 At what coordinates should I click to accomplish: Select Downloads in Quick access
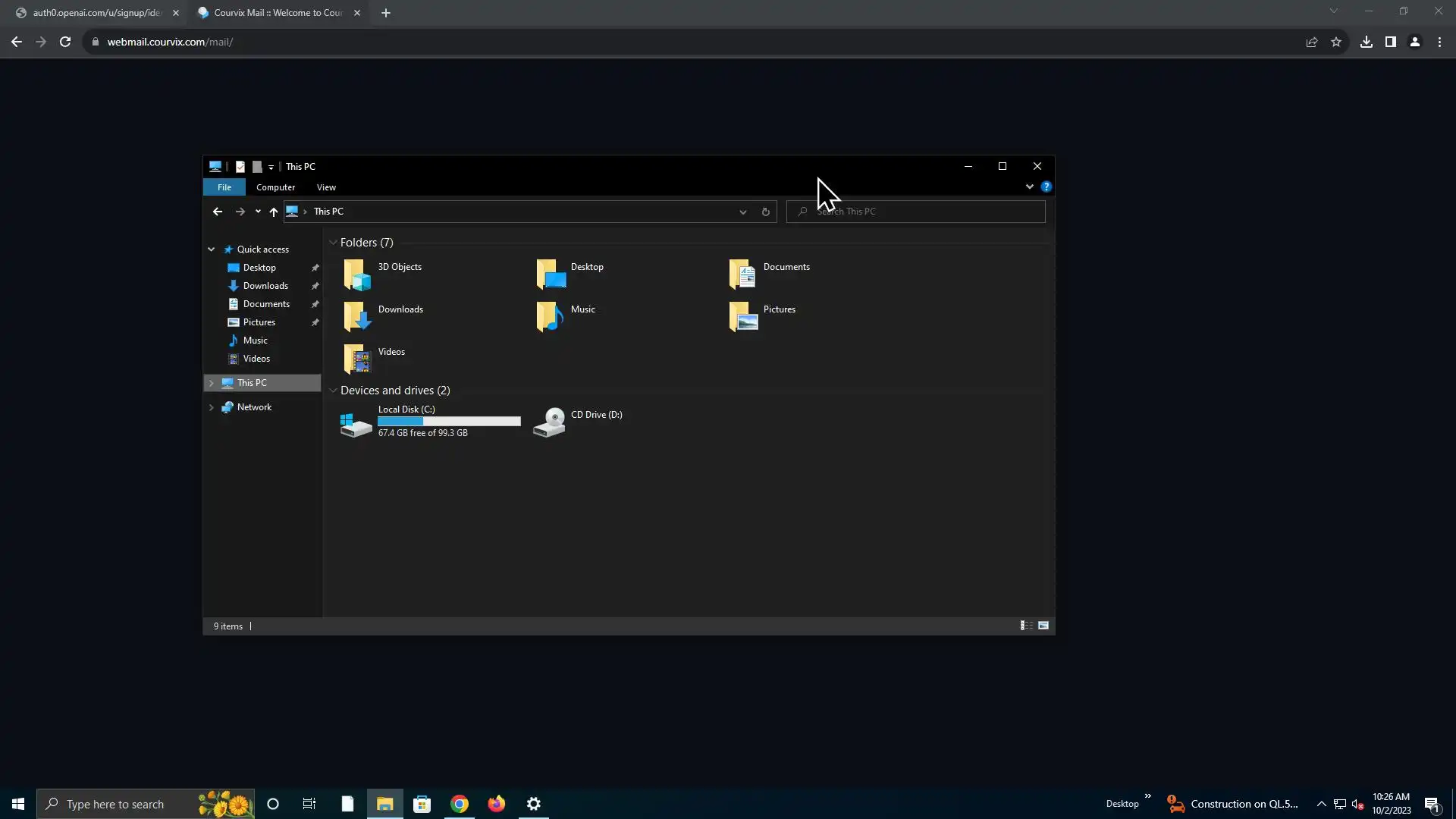tap(265, 286)
